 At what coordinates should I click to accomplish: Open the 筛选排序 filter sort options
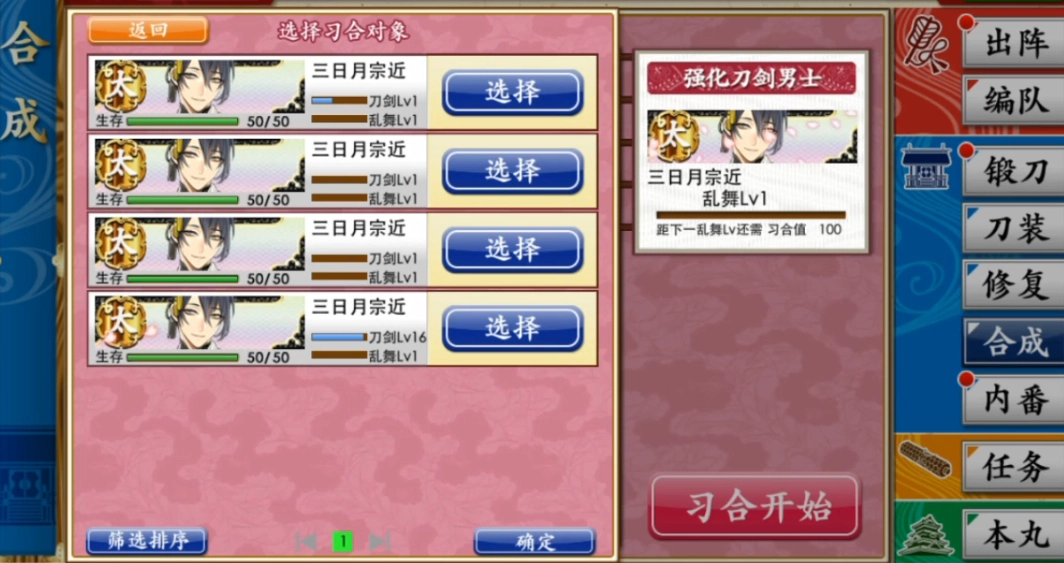click(147, 541)
